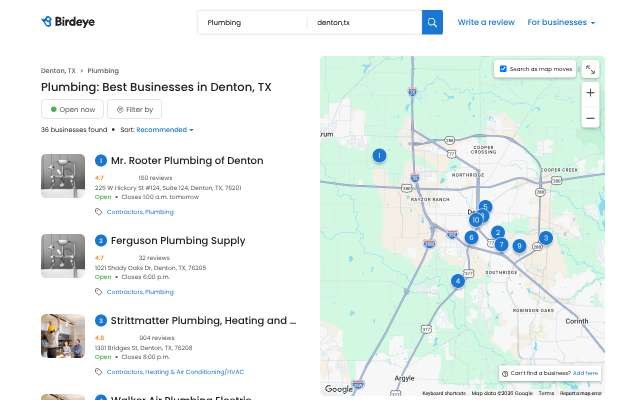Zoom out on the map
The height and width of the screenshot is (400, 640).
pos(590,118)
